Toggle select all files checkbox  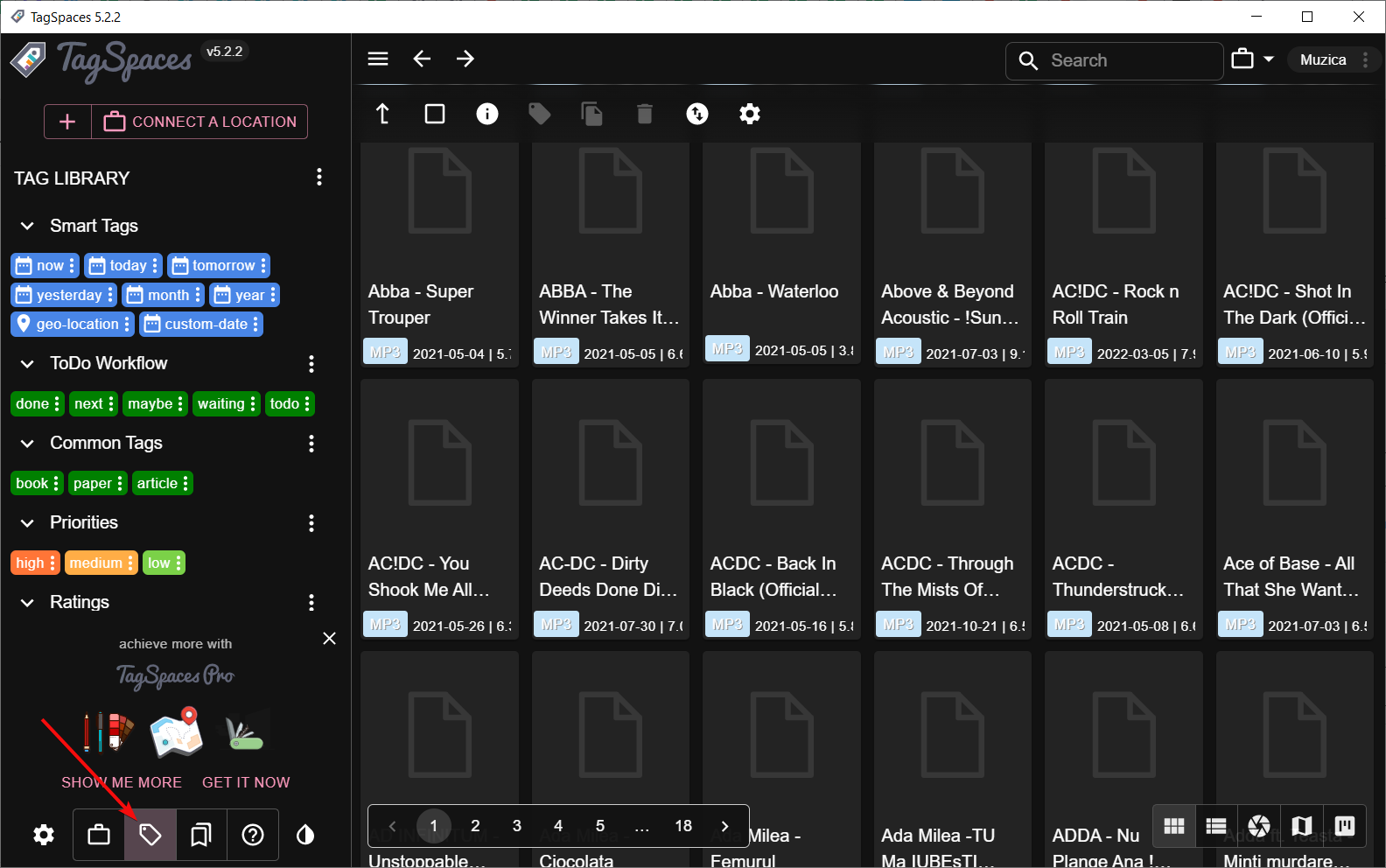tap(435, 114)
